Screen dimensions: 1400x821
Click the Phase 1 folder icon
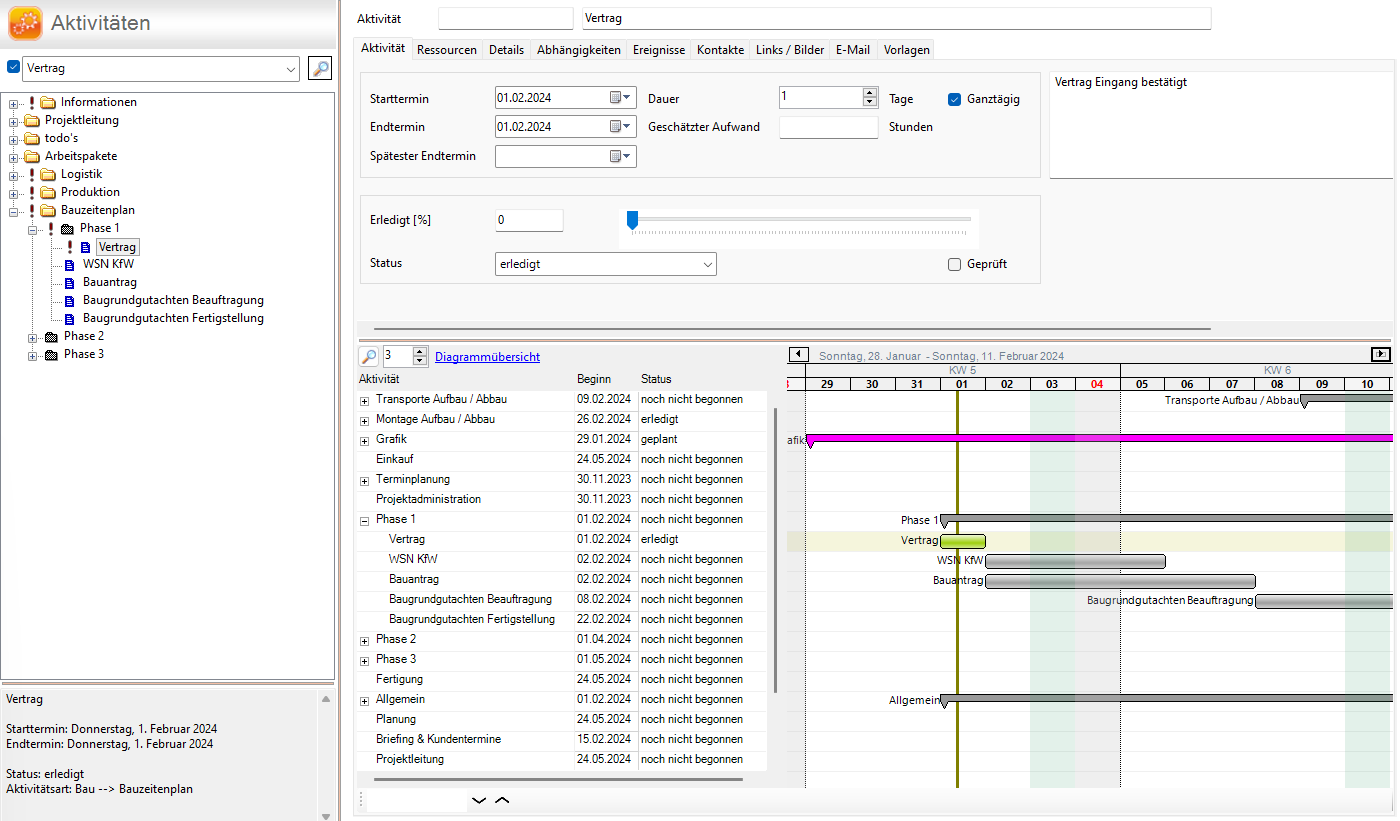[67, 228]
